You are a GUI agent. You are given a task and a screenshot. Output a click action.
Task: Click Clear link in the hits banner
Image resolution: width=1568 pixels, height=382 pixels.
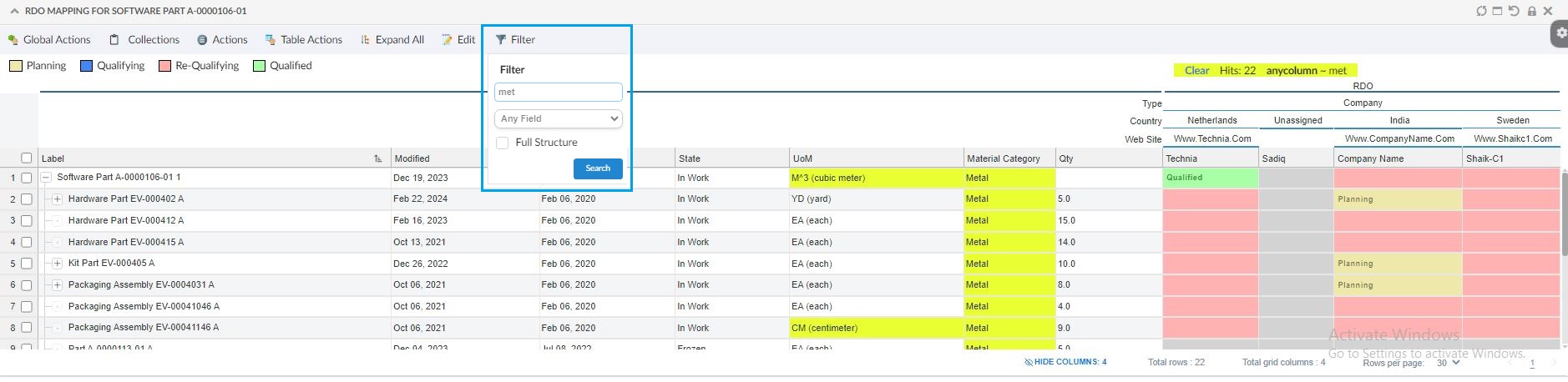(1196, 71)
